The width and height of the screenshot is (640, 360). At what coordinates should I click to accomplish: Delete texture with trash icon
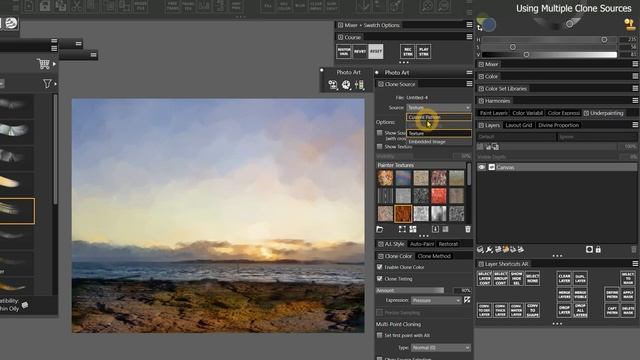coord(468,229)
